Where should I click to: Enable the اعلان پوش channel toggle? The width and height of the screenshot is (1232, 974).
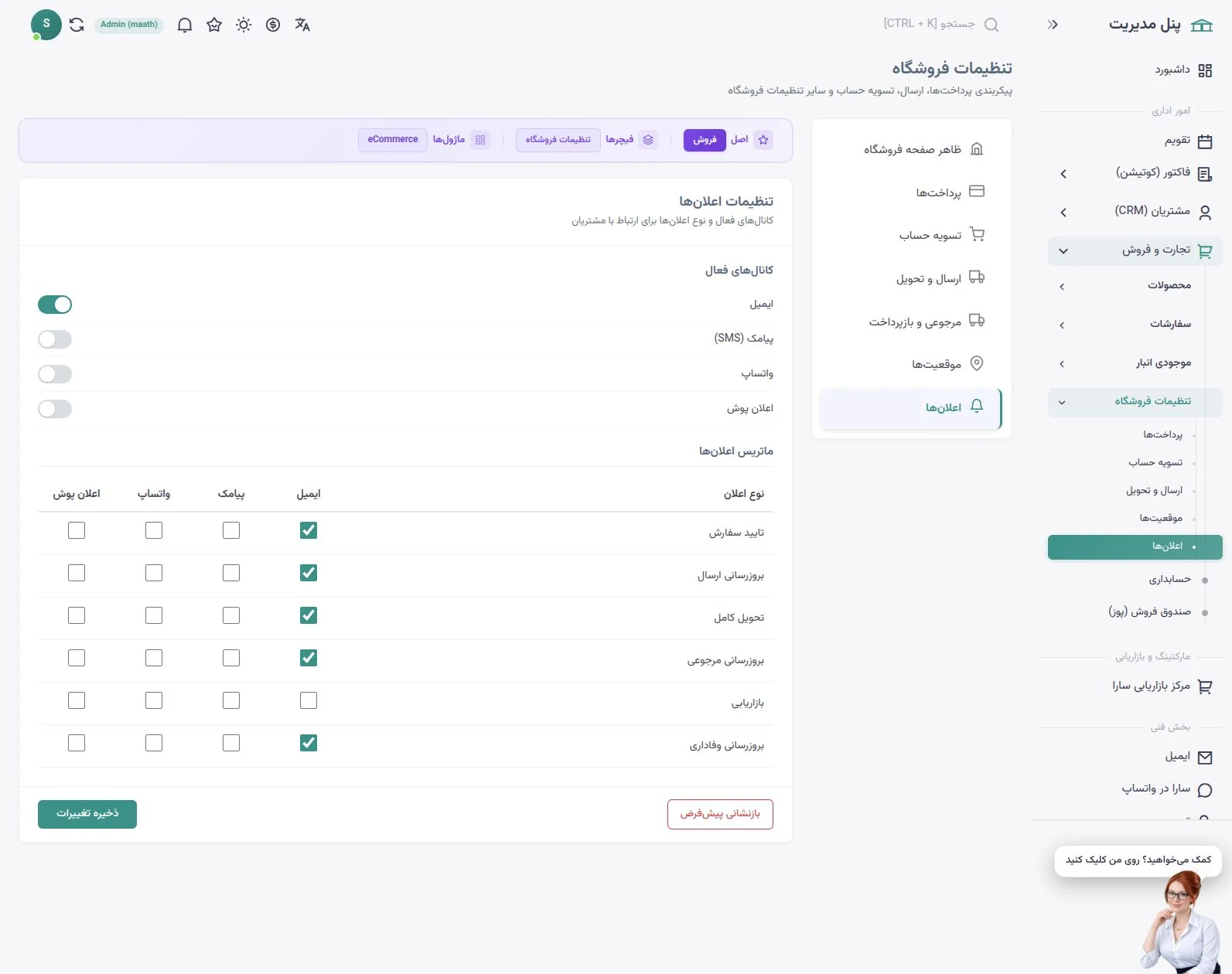(x=55, y=409)
